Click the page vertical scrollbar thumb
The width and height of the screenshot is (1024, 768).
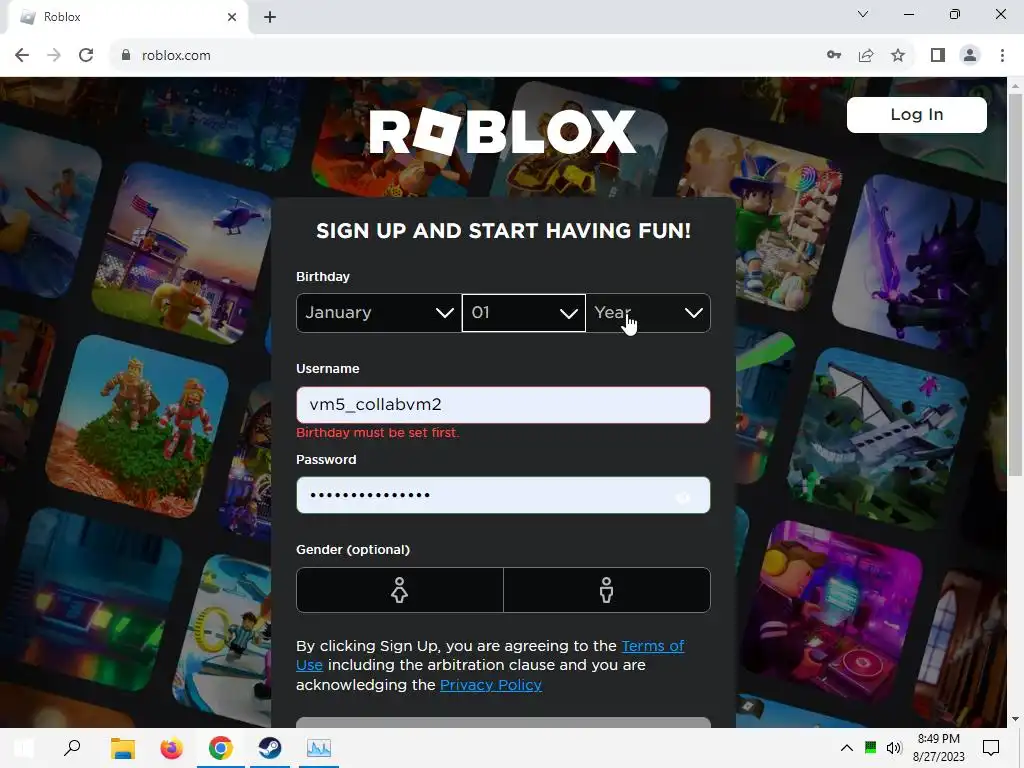[x=1015, y=284]
